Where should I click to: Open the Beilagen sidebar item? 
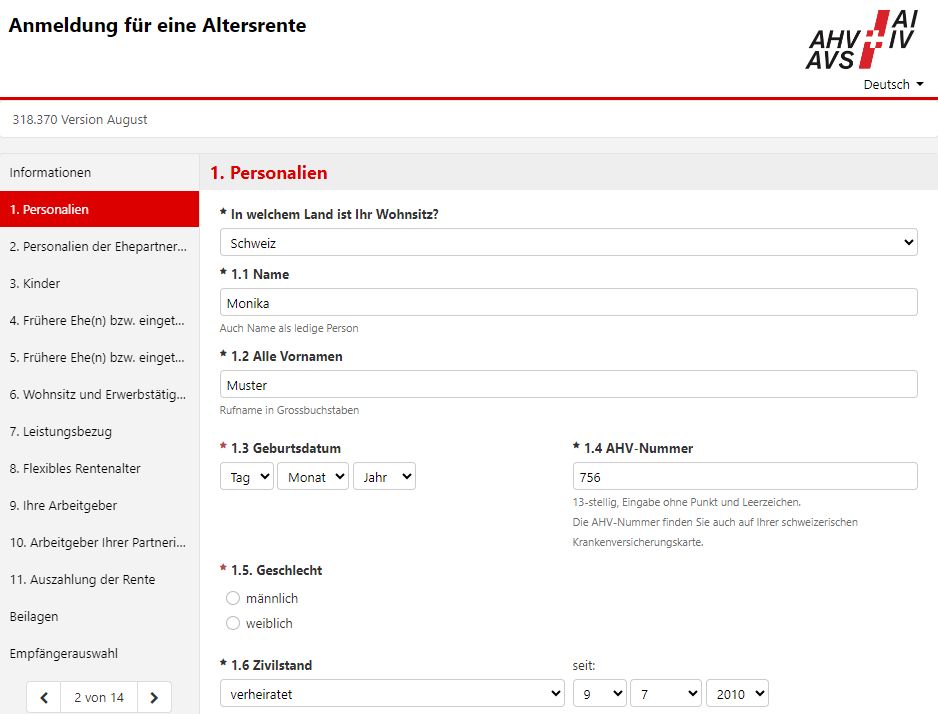pyautogui.click(x=34, y=616)
